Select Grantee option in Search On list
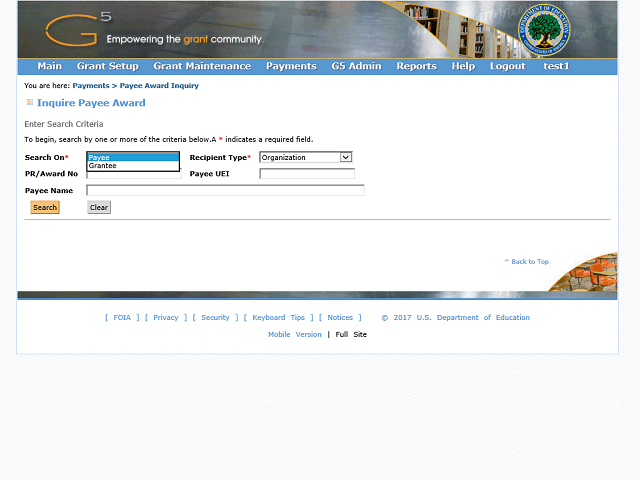The height and width of the screenshot is (480, 640). (133, 166)
